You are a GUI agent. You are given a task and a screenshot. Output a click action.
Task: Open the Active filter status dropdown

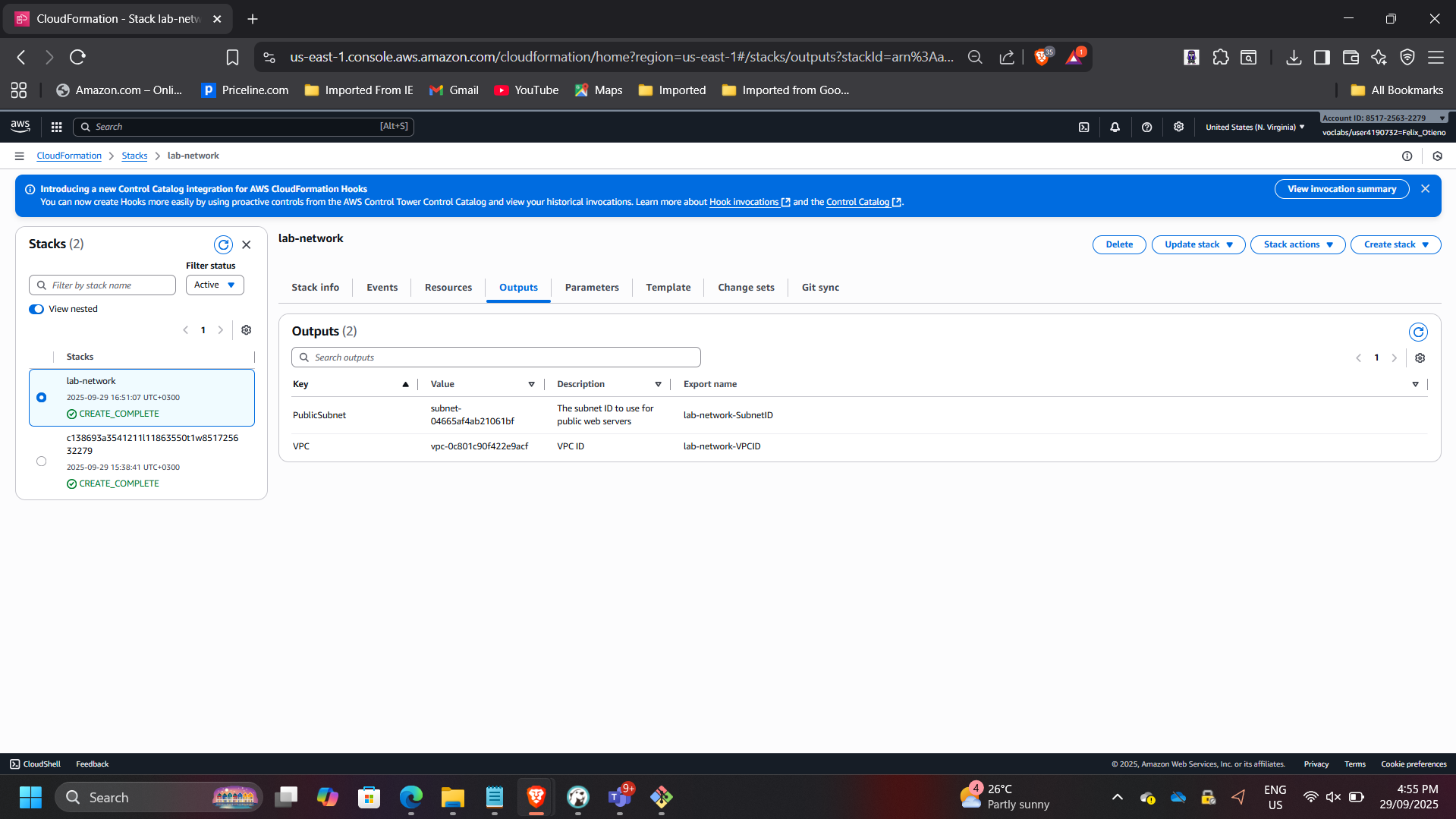pos(215,285)
